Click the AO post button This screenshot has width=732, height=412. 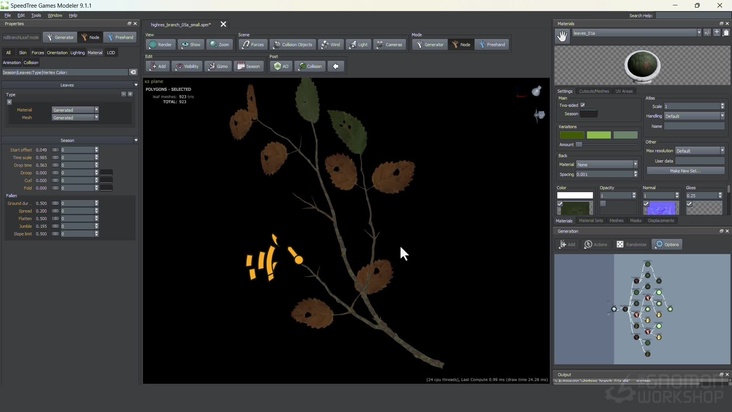(x=281, y=66)
